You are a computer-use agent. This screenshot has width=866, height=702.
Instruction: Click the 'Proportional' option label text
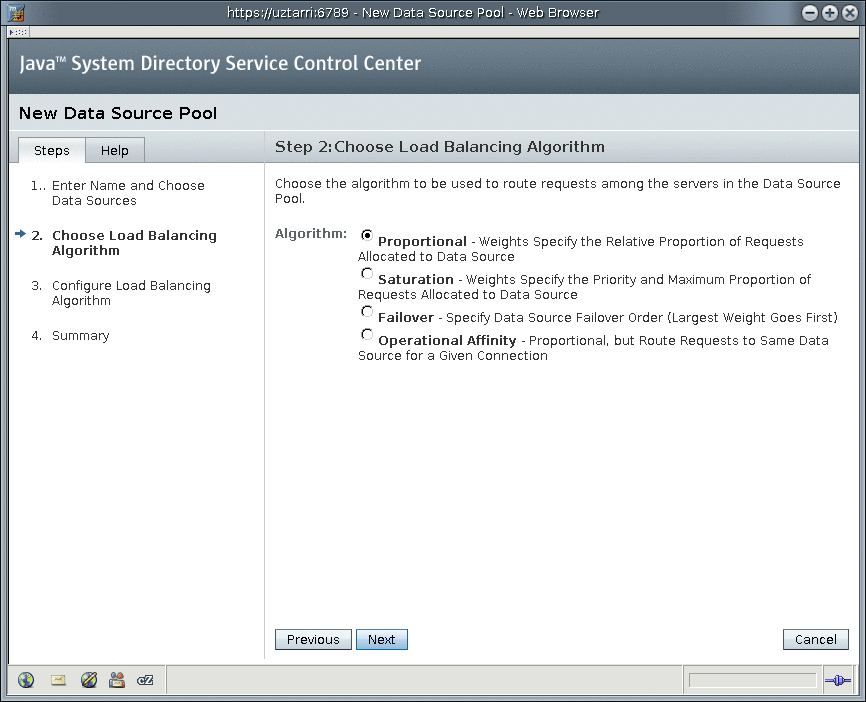(423, 241)
